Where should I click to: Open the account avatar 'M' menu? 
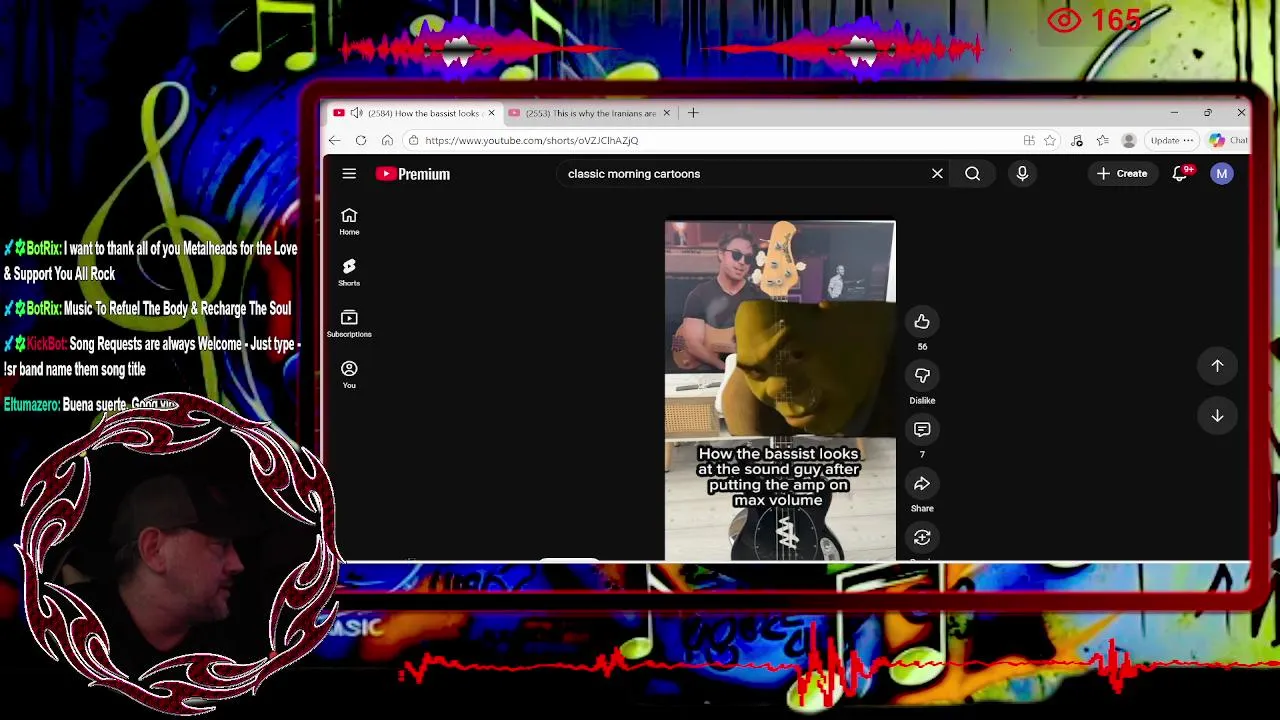1221,174
